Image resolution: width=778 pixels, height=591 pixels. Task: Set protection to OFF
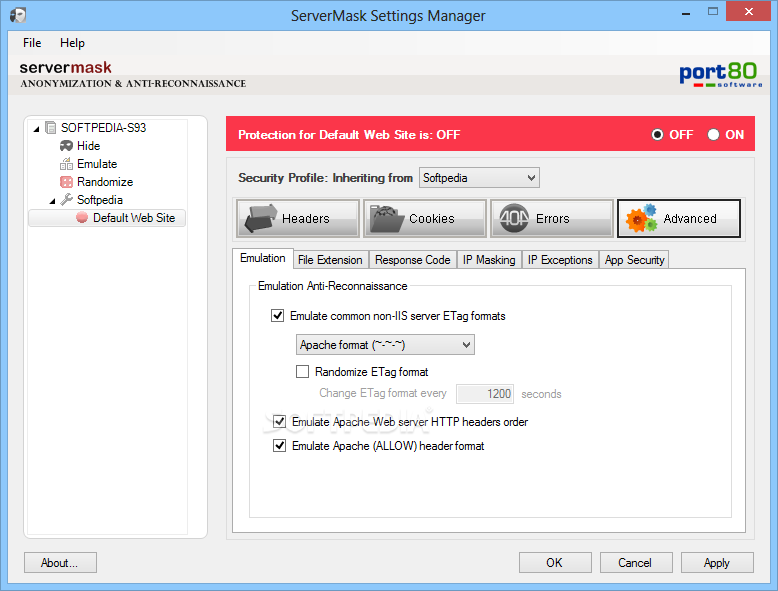(x=657, y=134)
